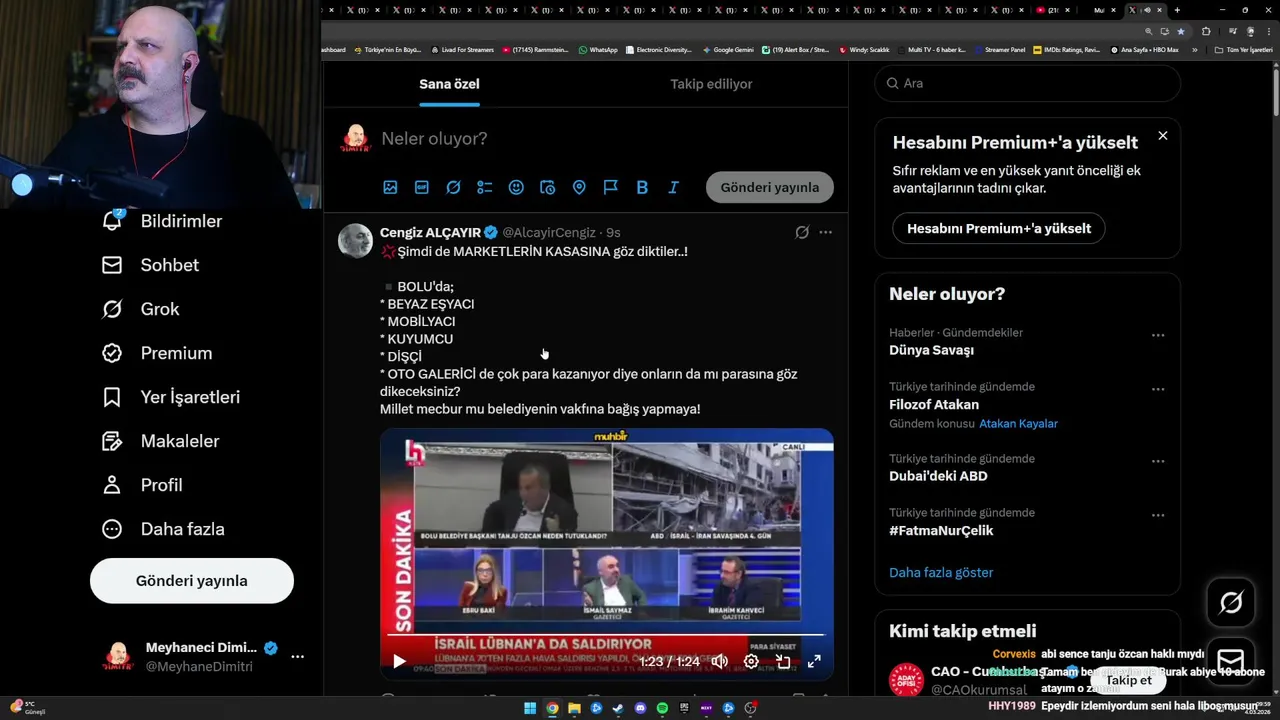Open Spotify from the taskbar

(662, 709)
